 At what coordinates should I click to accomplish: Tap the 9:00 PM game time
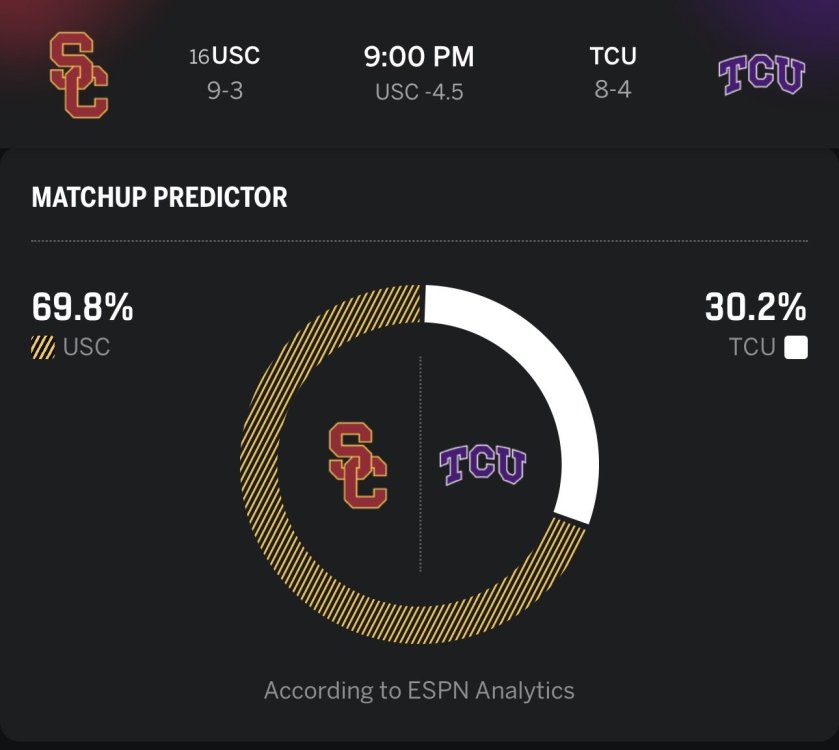pos(419,56)
